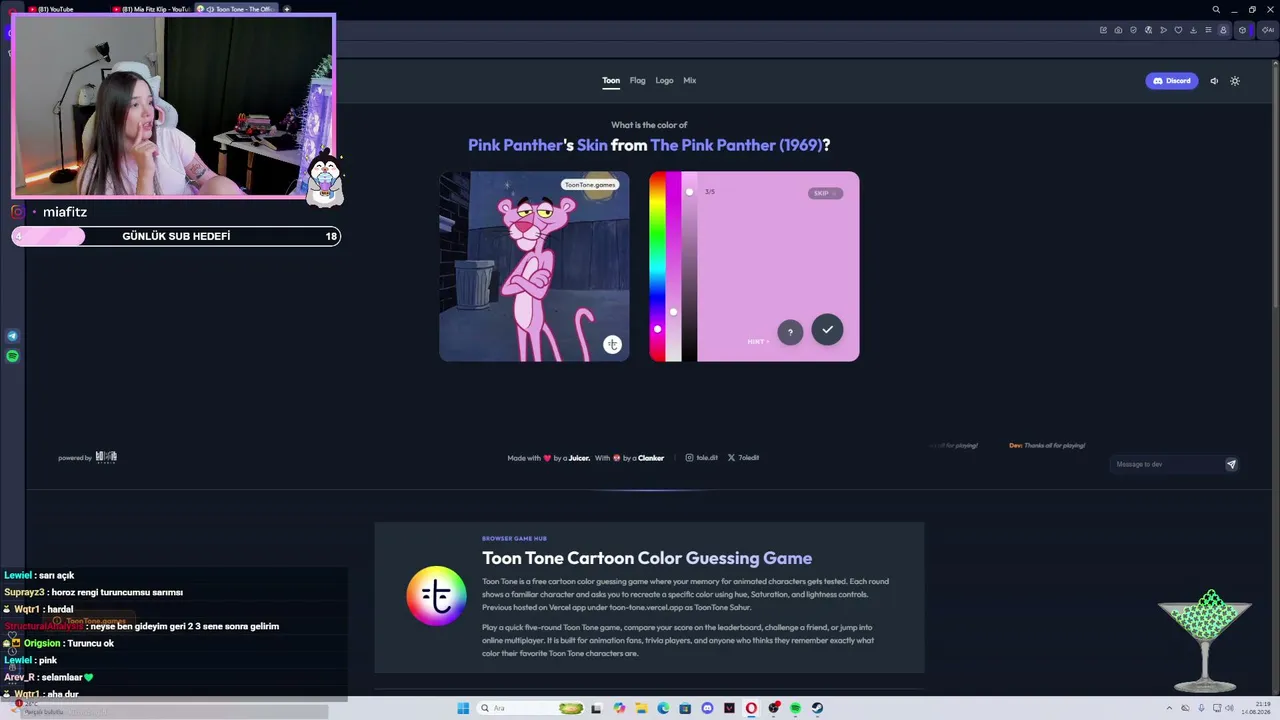Select the Toon game mode tab

click(611, 80)
